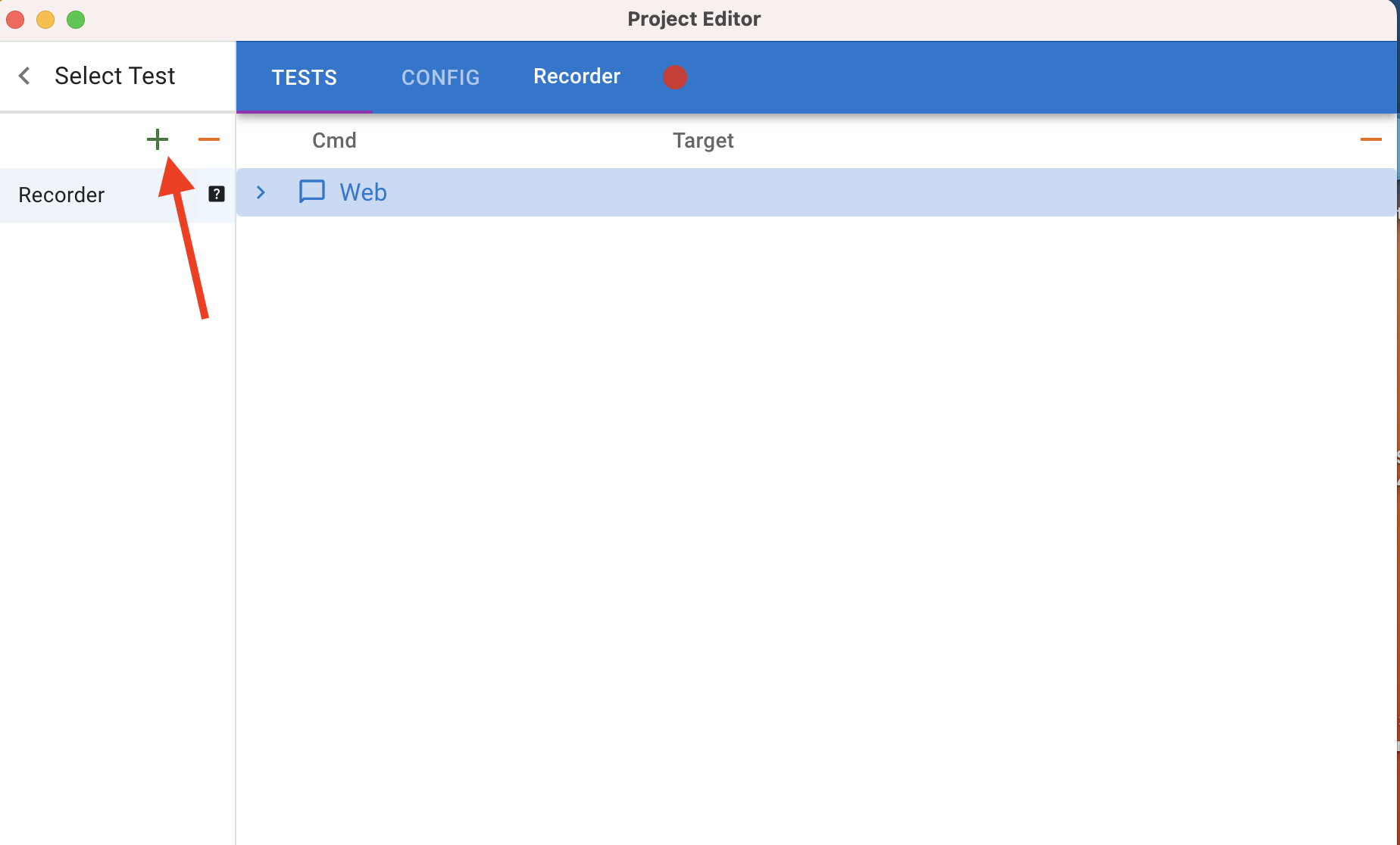The height and width of the screenshot is (845, 1400).
Task: Open the CONFIG tab
Action: [x=440, y=77]
